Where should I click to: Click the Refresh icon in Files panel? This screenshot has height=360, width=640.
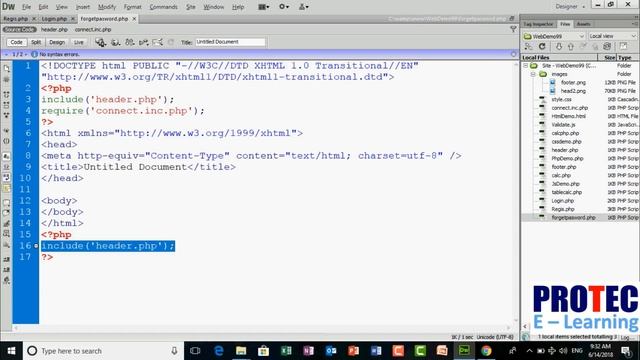point(542,47)
